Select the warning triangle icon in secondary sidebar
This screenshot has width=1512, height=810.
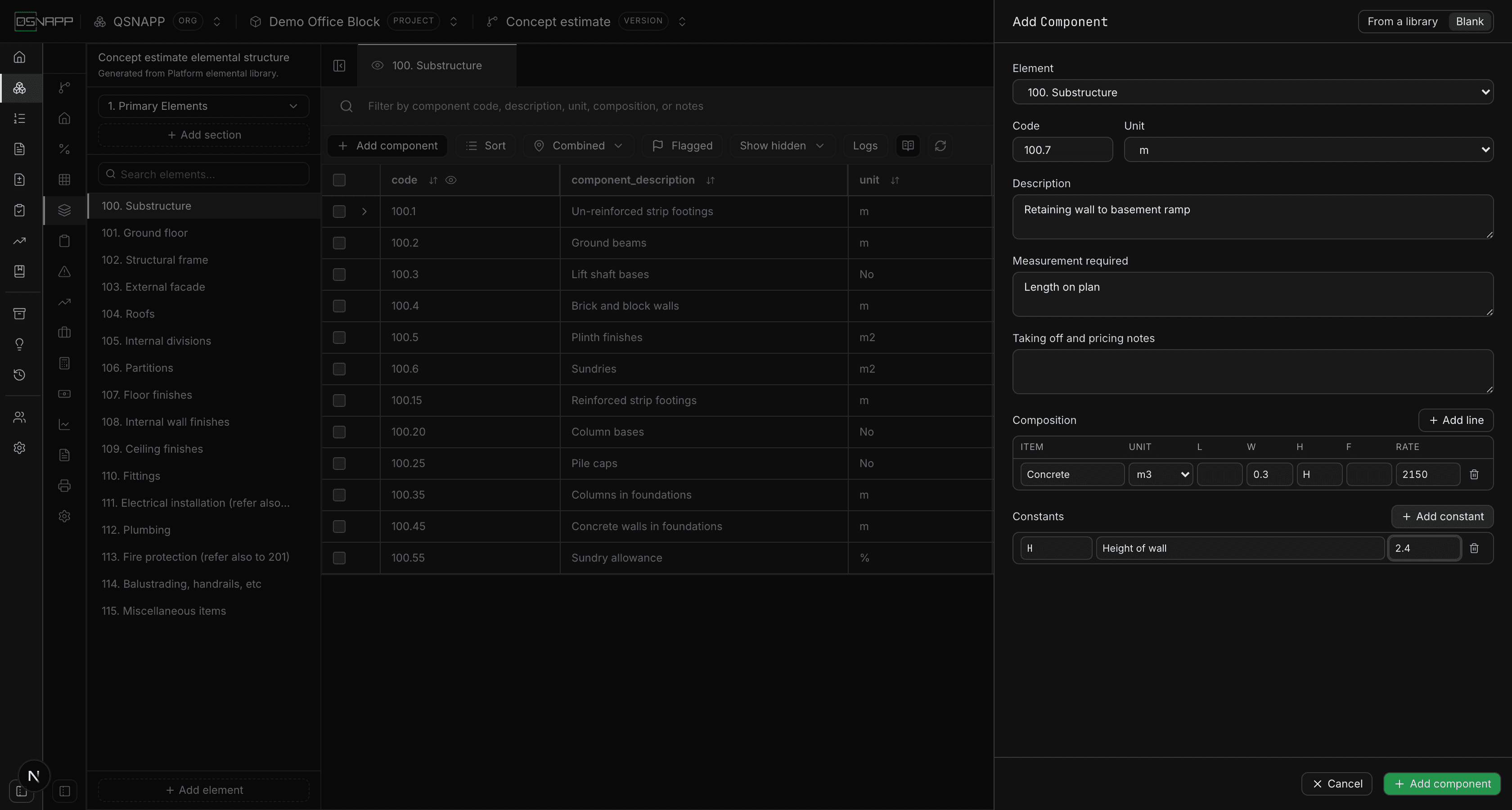[64, 271]
